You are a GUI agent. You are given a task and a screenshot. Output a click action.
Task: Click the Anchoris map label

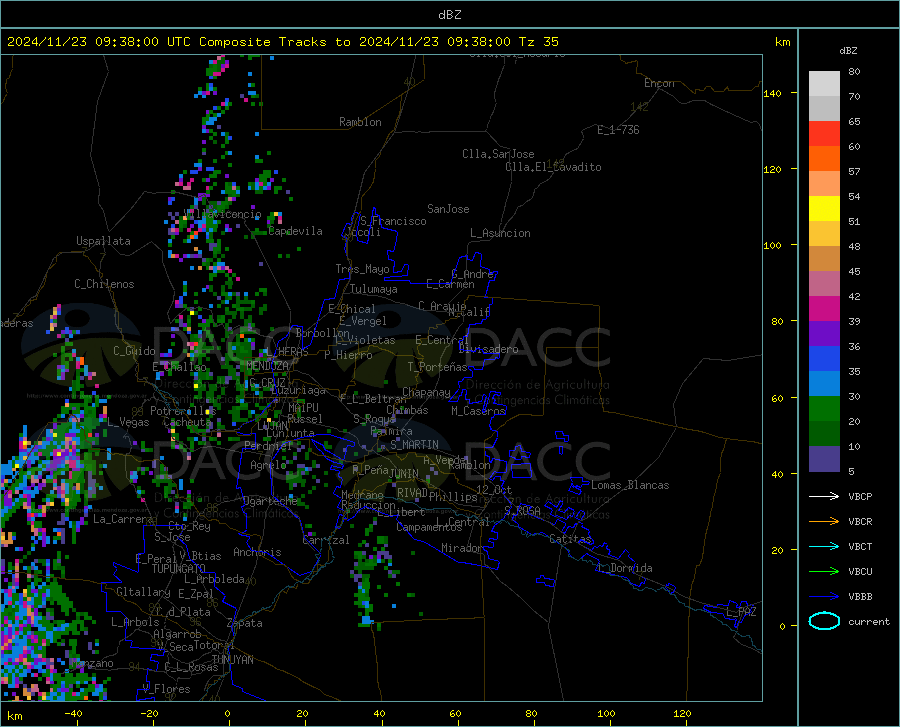(257, 552)
